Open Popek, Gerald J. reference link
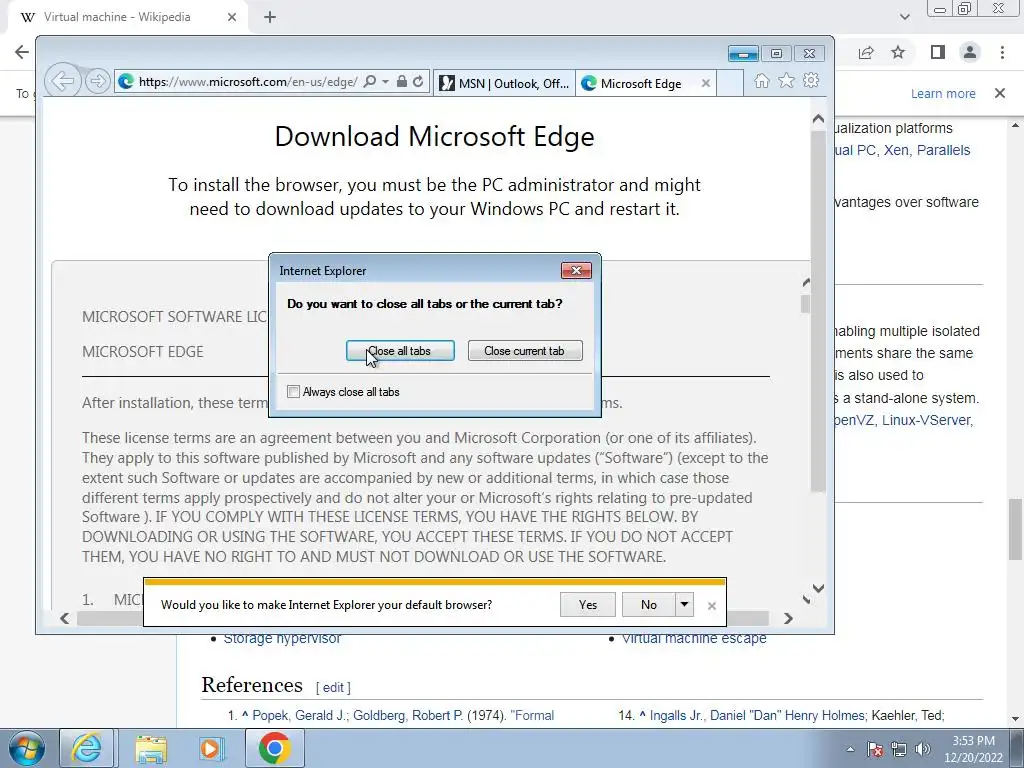 click(x=299, y=715)
